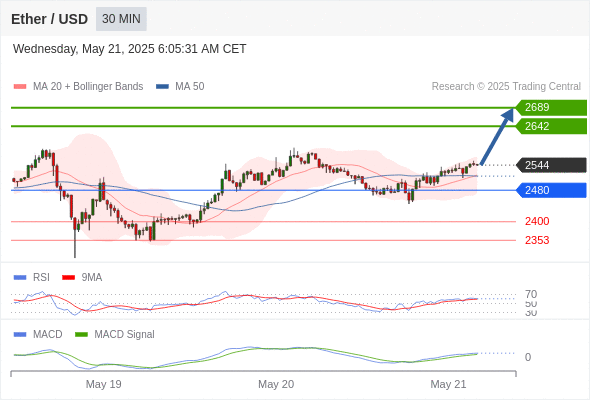The width and height of the screenshot is (590, 400).
Task: Click the blue 2480 pivot label
Action: pyautogui.click(x=551, y=190)
